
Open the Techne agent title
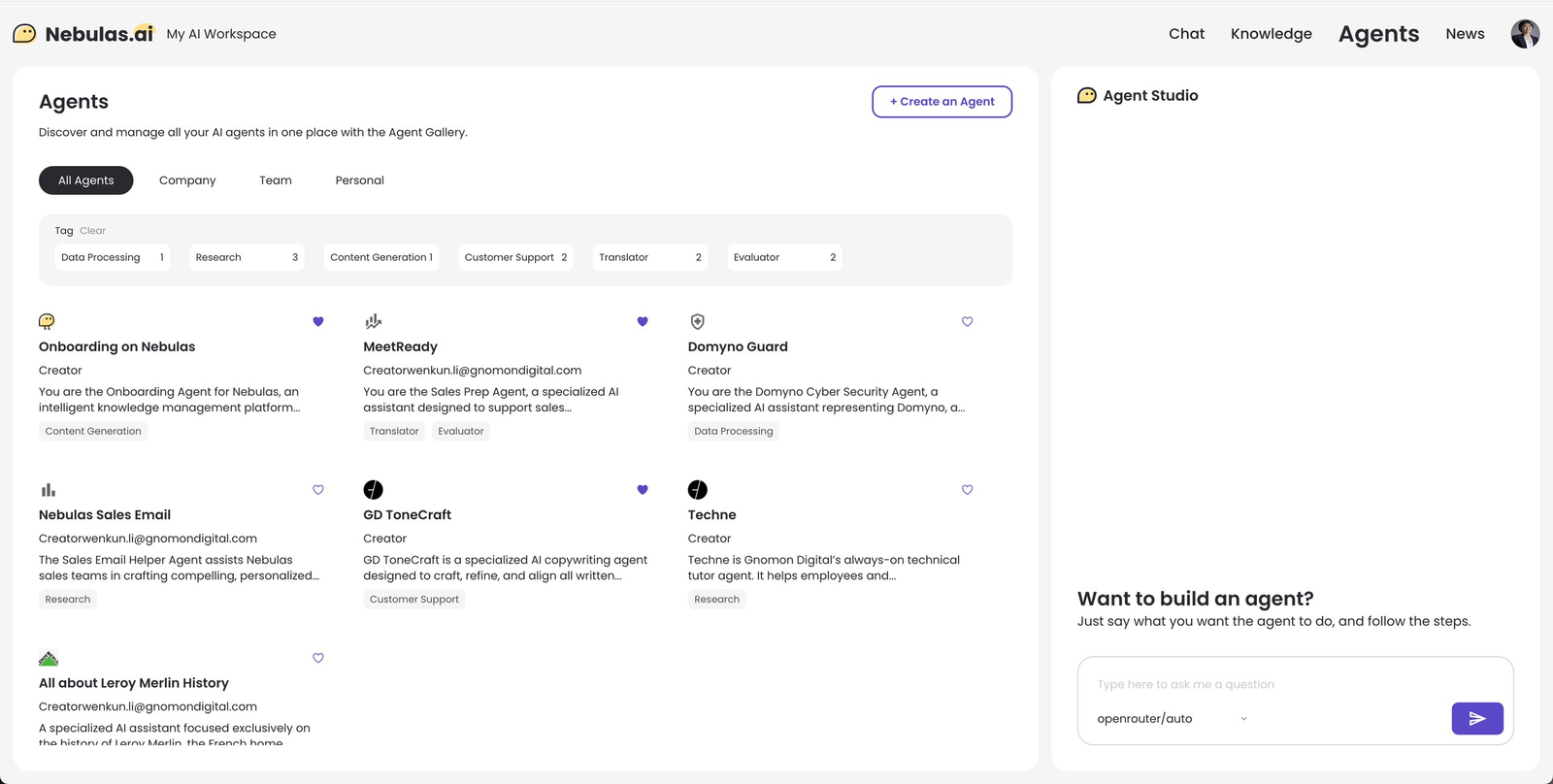711,515
